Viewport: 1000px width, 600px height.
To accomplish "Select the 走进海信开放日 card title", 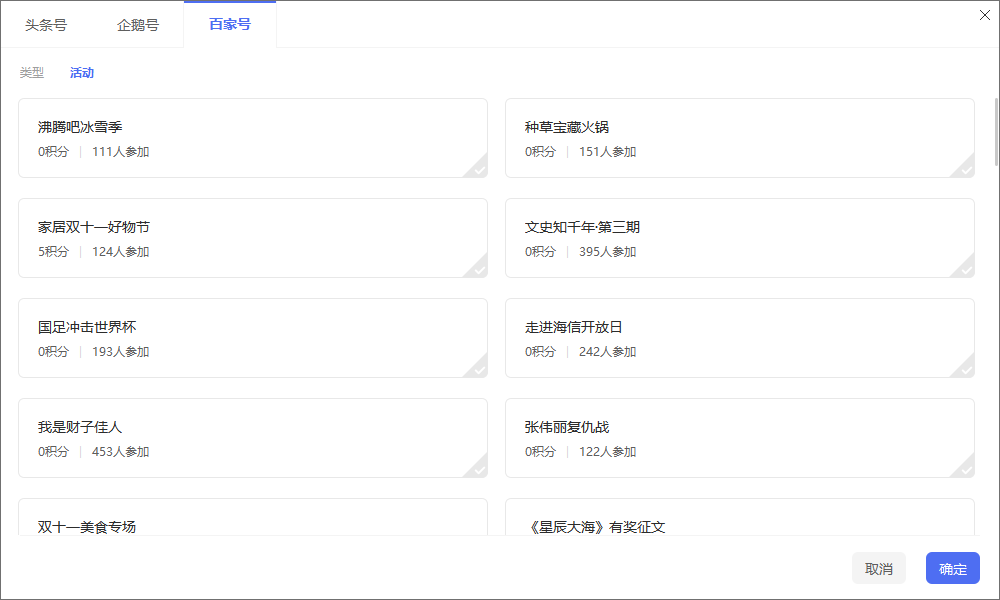I will click(574, 327).
